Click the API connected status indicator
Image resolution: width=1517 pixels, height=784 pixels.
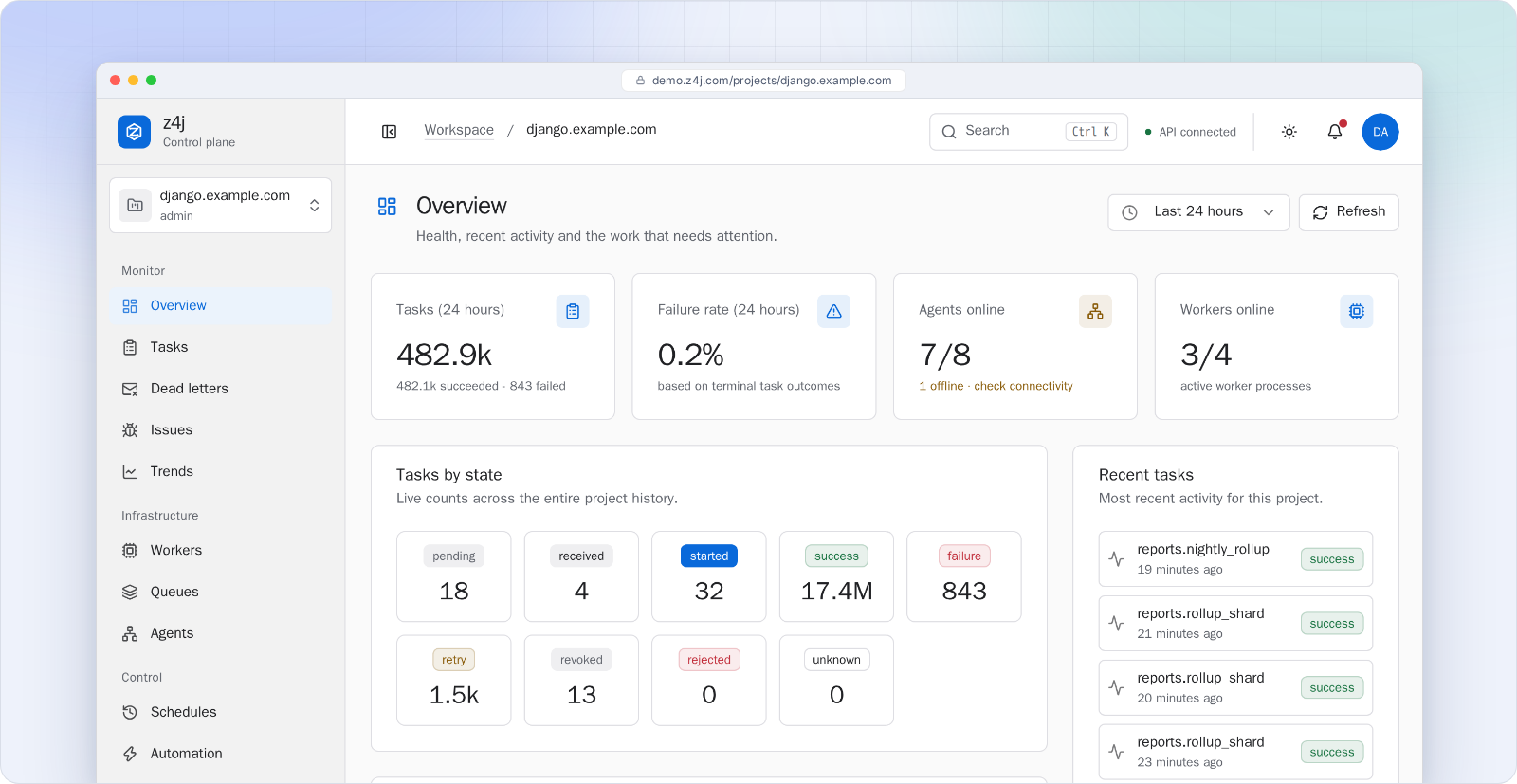(1191, 132)
